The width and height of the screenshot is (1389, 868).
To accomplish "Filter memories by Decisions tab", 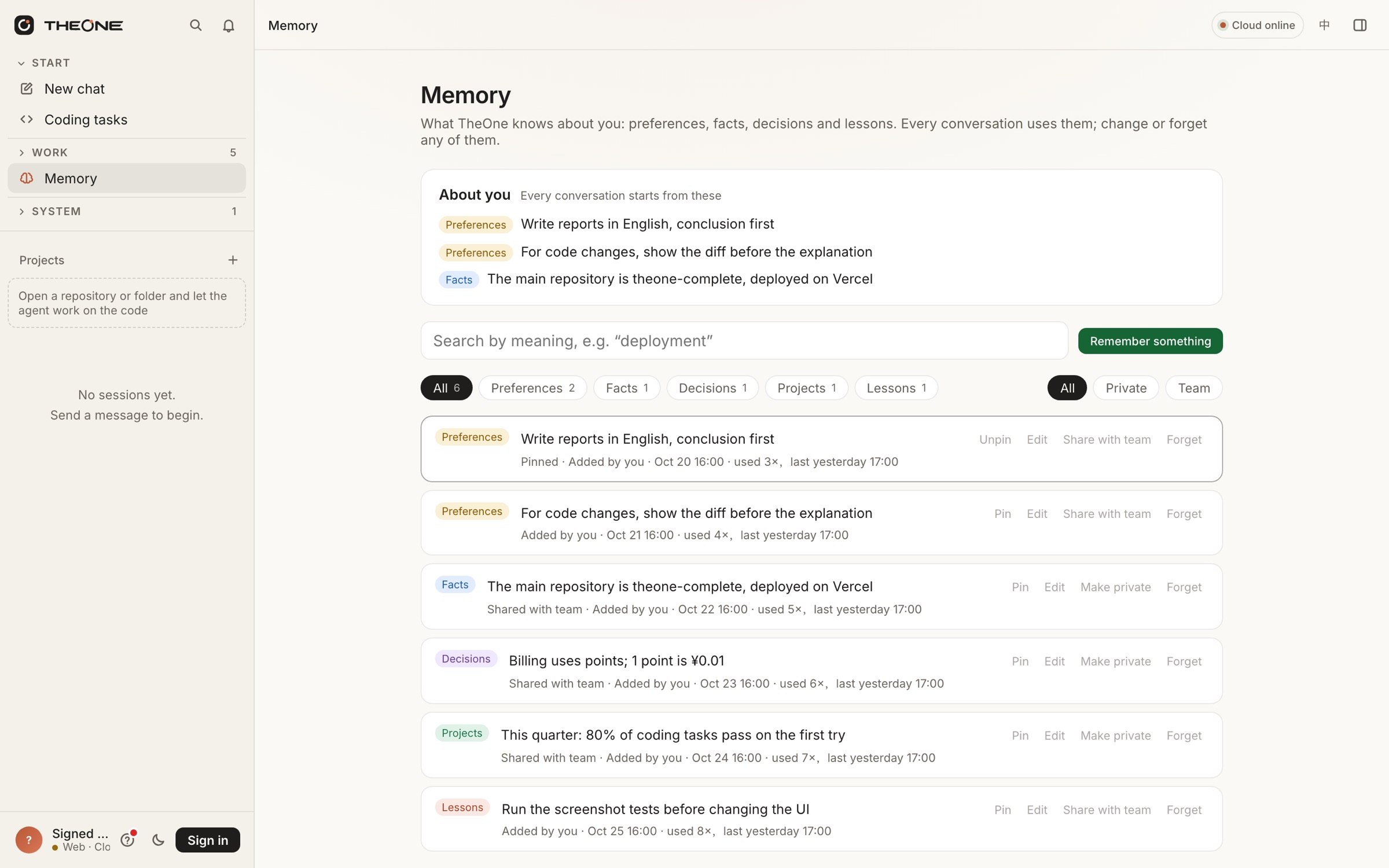I will coord(712,388).
